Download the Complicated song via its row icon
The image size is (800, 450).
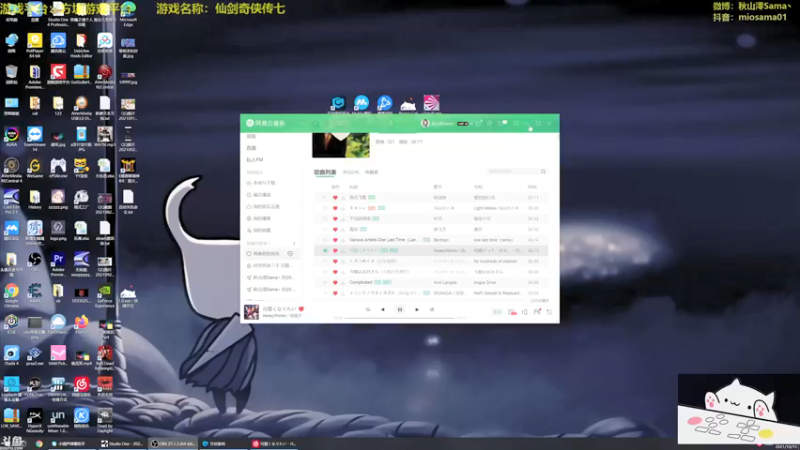343,282
